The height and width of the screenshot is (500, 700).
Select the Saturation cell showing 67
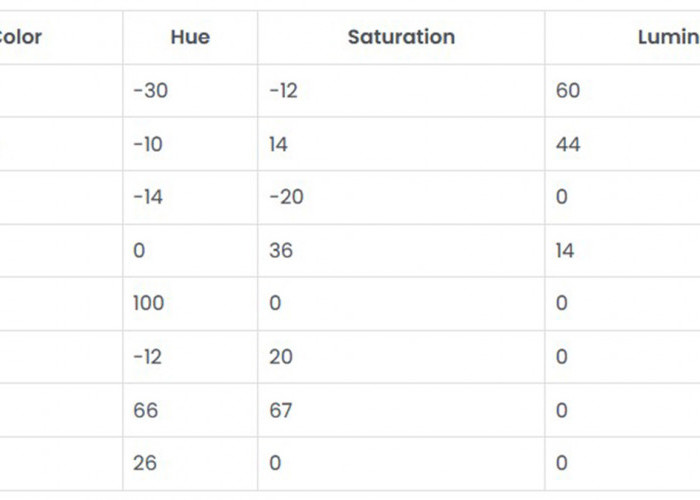280,411
